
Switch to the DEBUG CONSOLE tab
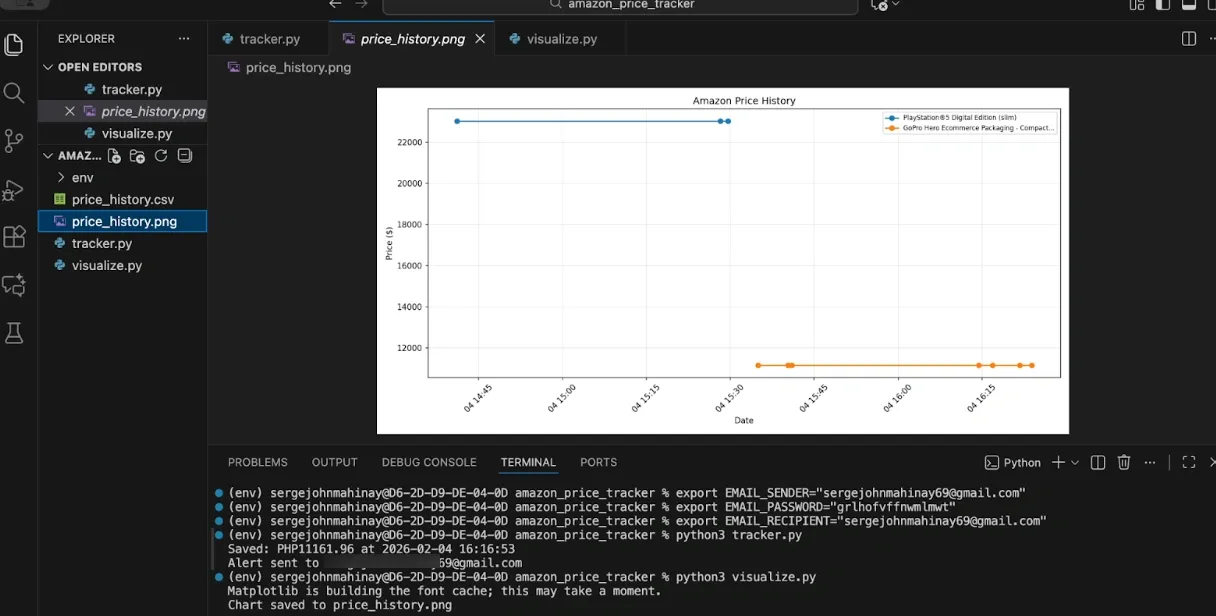coord(428,462)
